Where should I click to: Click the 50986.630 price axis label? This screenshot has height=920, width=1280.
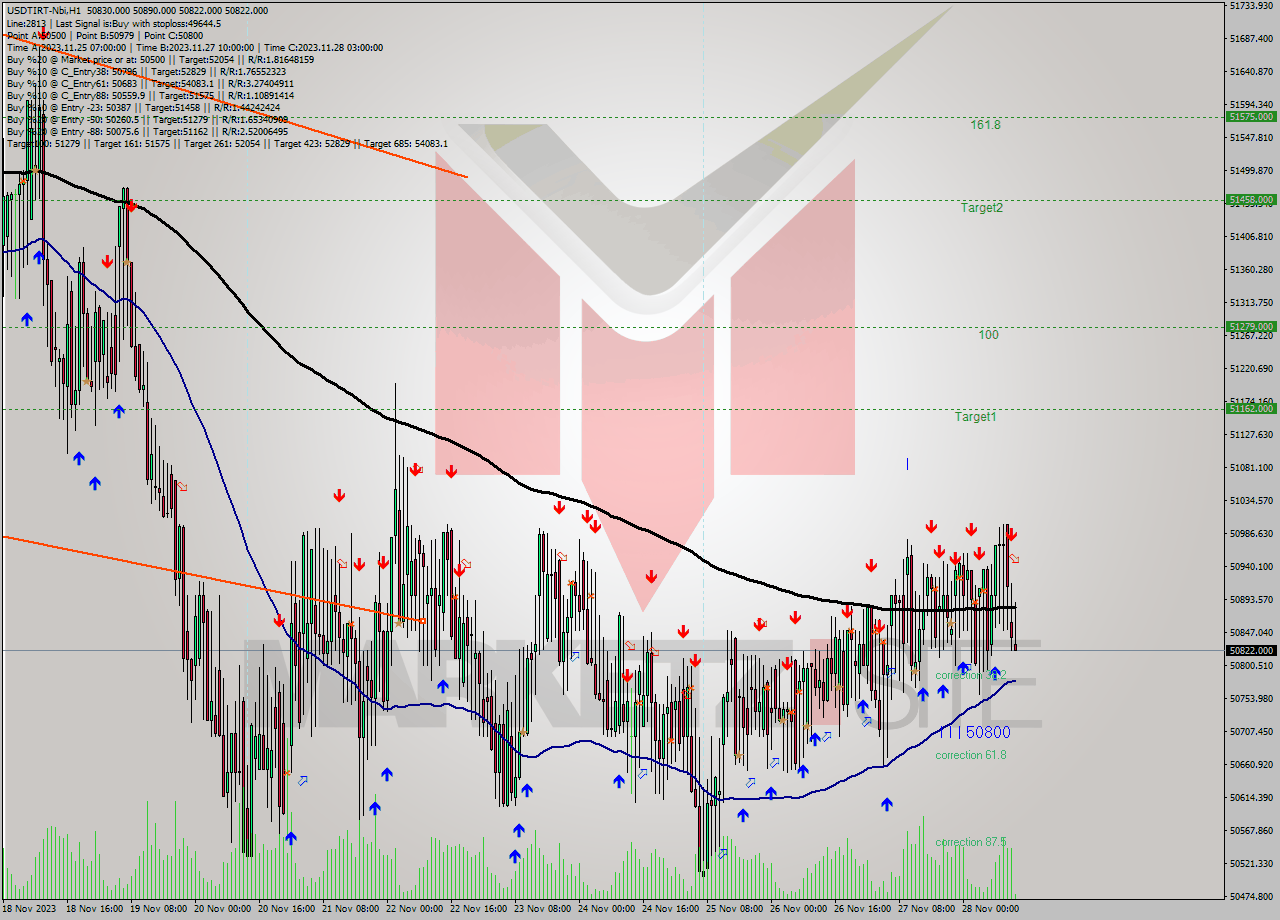[x=1250, y=534]
